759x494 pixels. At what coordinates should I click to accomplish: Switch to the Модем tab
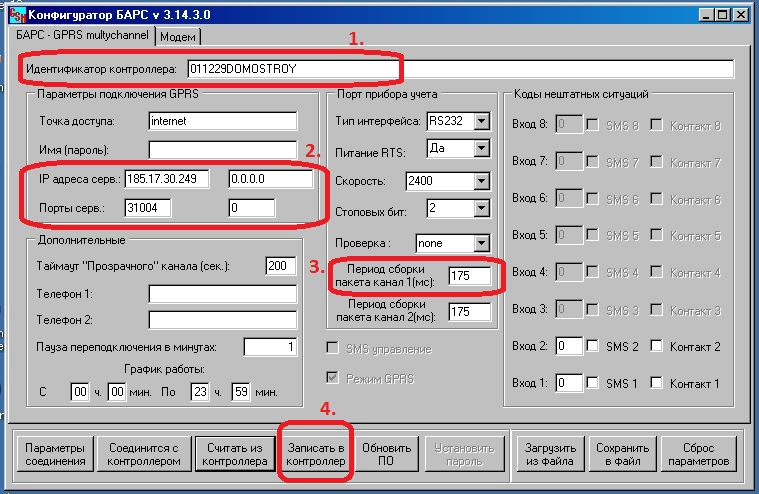pyautogui.click(x=178, y=37)
